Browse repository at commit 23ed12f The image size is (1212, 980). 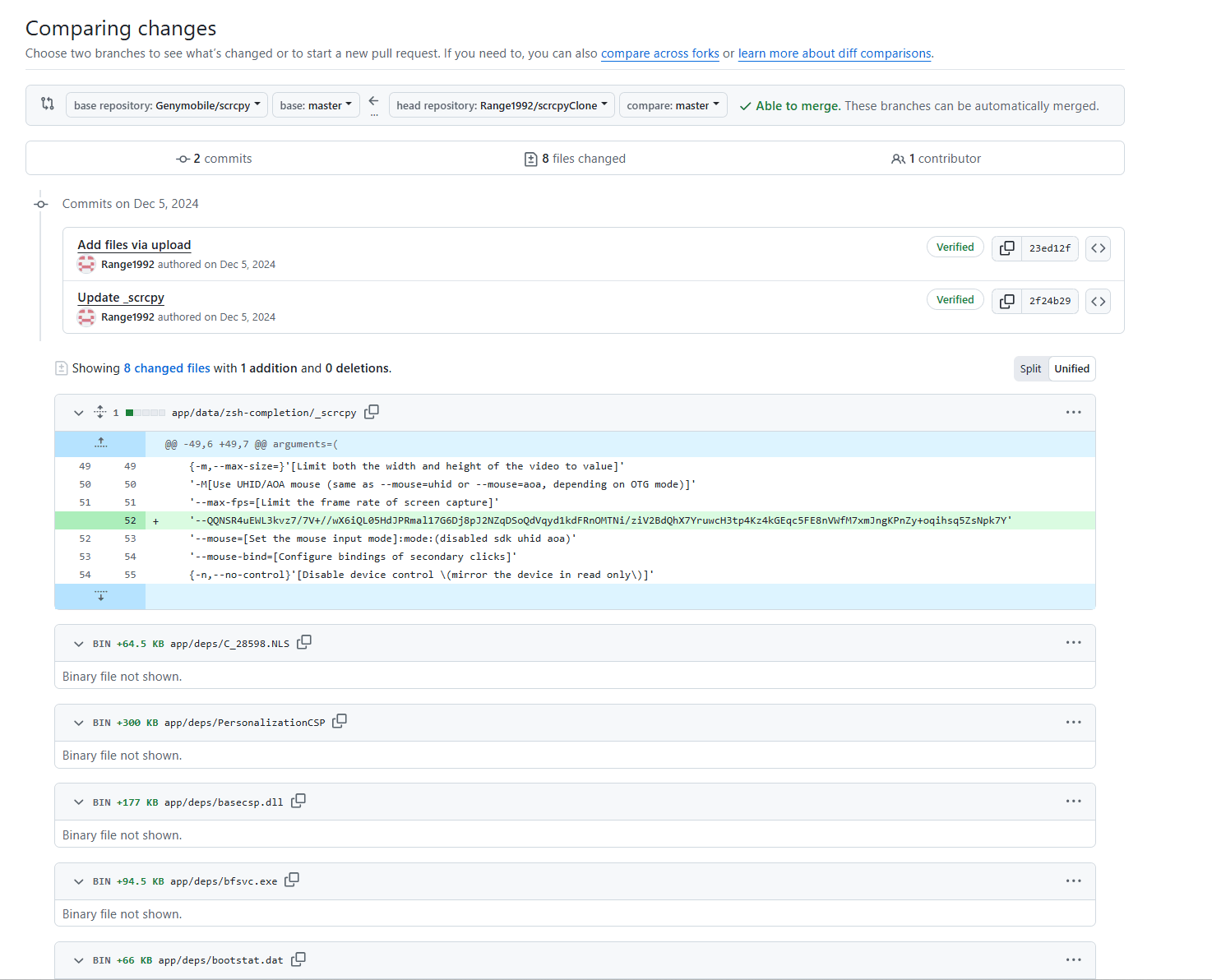click(x=1098, y=248)
